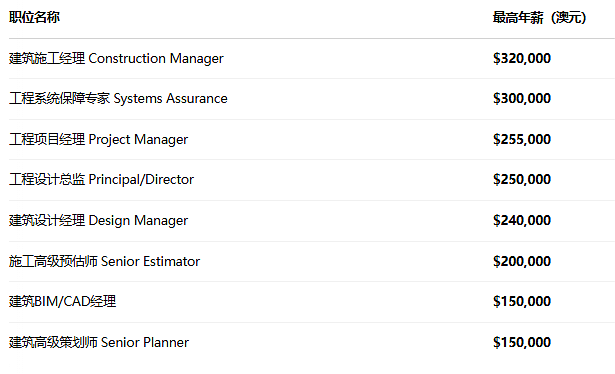The width and height of the screenshot is (615, 374).
Task: Select the Construction Manager job title
Action: (116, 58)
